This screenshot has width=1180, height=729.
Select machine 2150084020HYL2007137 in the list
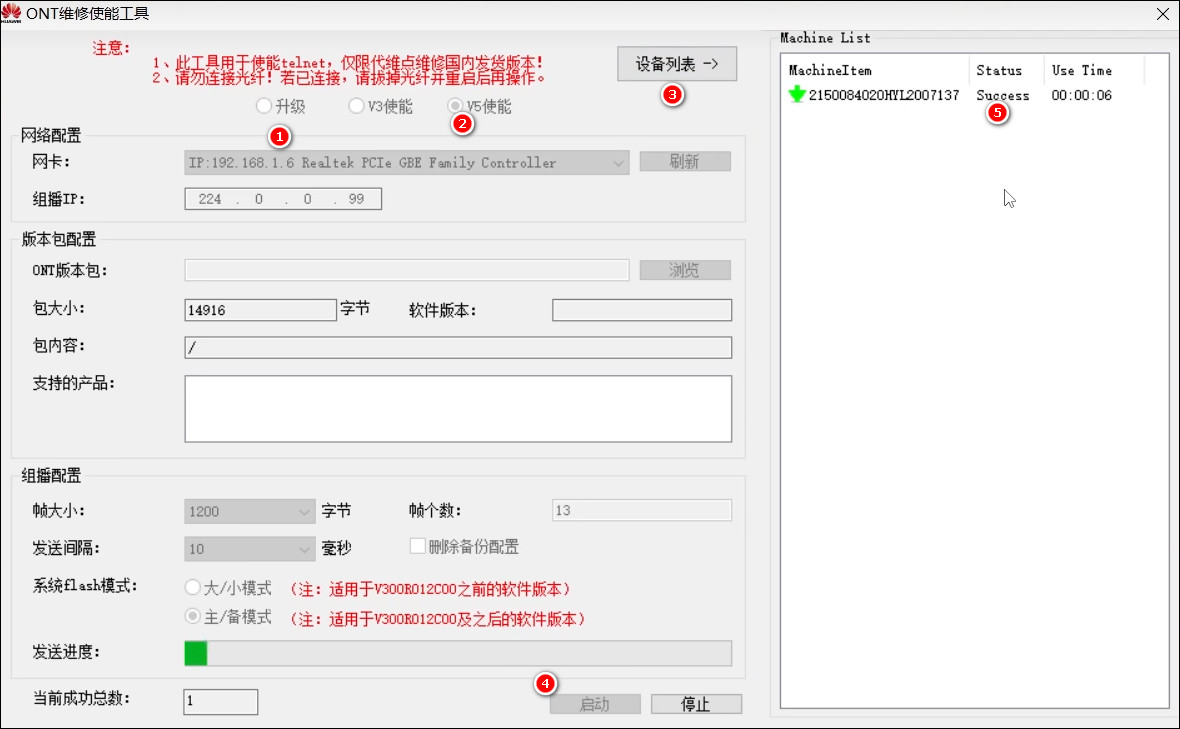(x=883, y=96)
